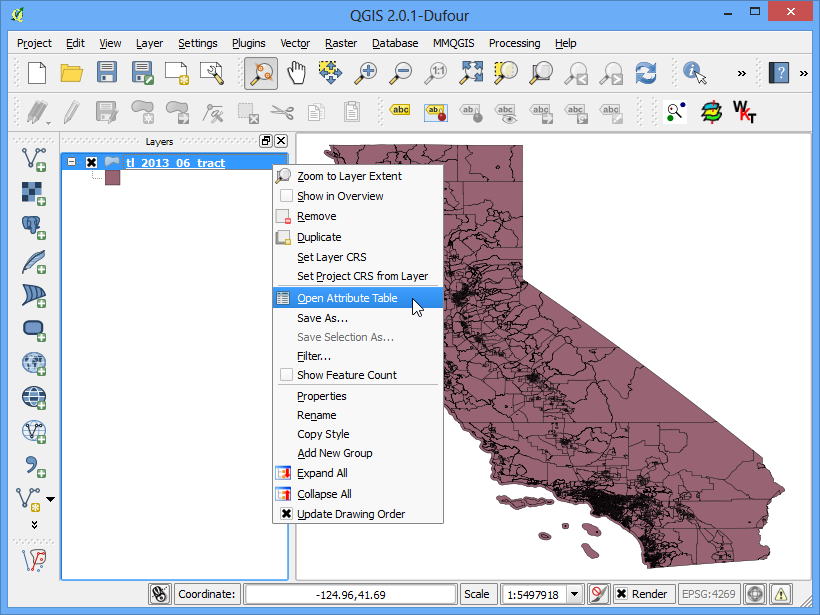
Task: Click the Scale value field
Action: click(x=533, y=594)
